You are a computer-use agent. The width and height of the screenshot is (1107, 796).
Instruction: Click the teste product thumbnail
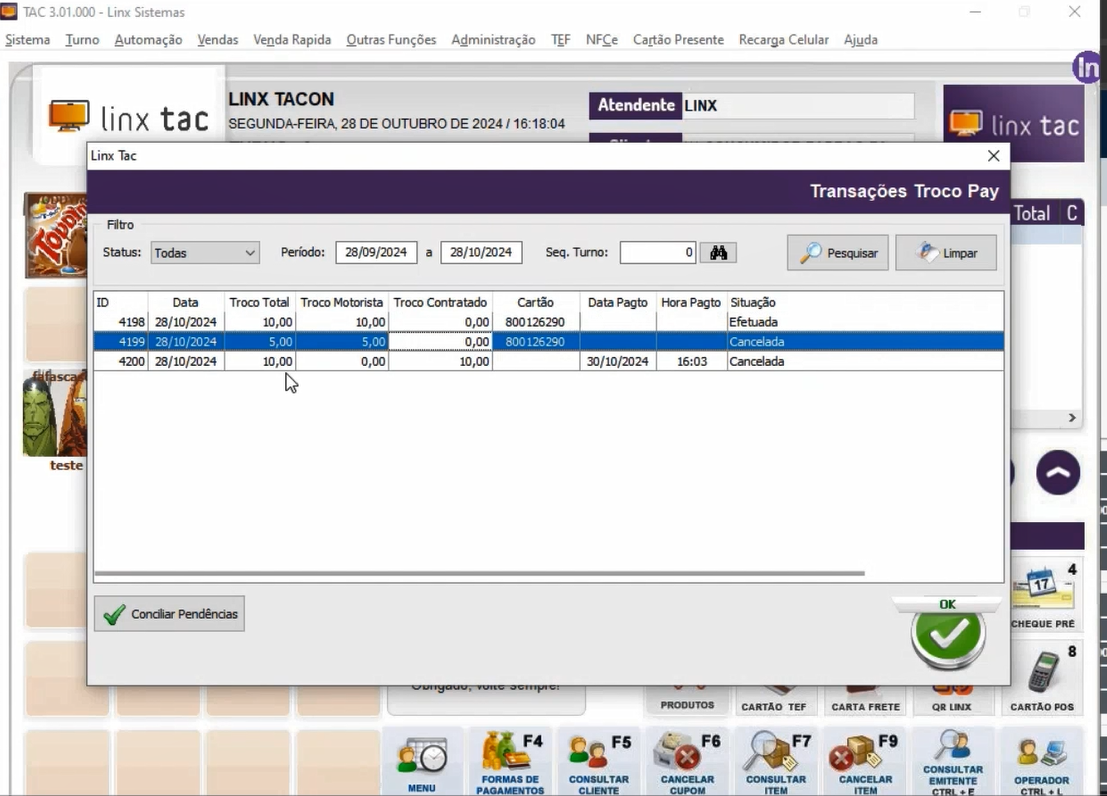55,421
